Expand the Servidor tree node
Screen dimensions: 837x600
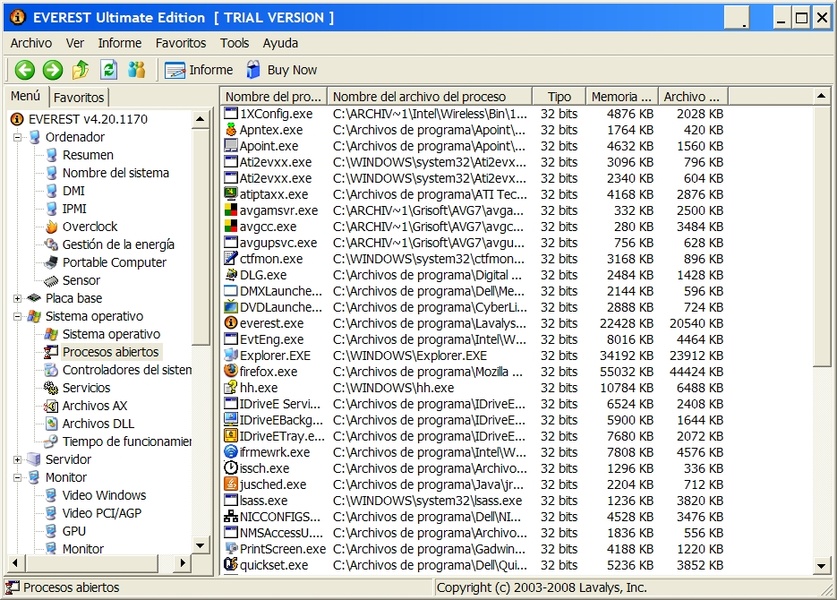click(18, 460)
